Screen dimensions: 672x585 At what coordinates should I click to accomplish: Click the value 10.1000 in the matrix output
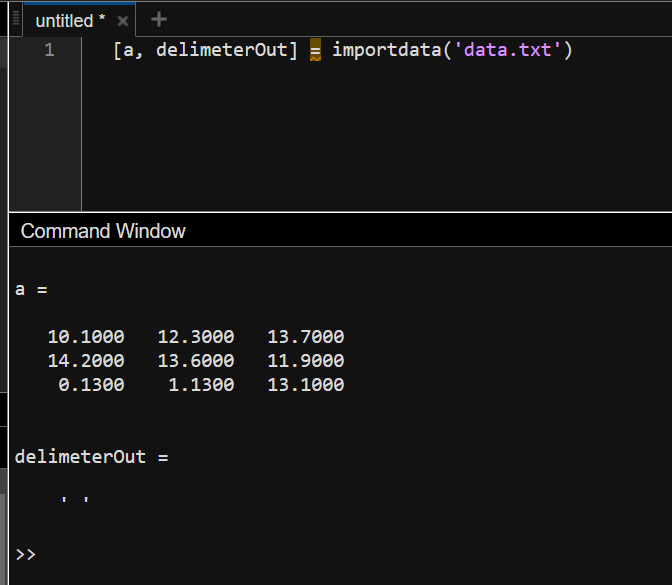pos(86,337)
